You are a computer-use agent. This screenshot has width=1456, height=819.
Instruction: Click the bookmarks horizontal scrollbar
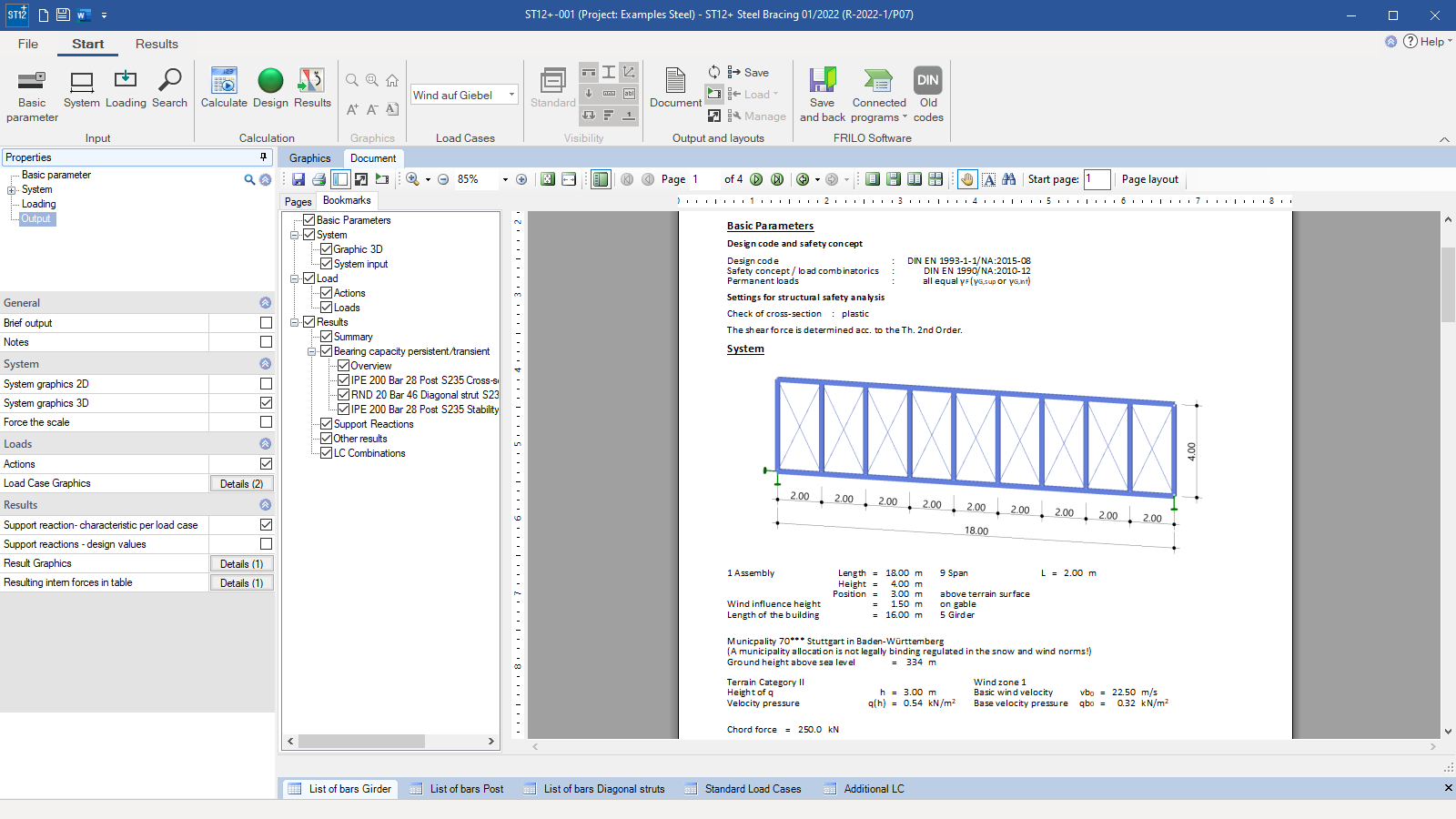pyautogui.click(x=361, y=742)
